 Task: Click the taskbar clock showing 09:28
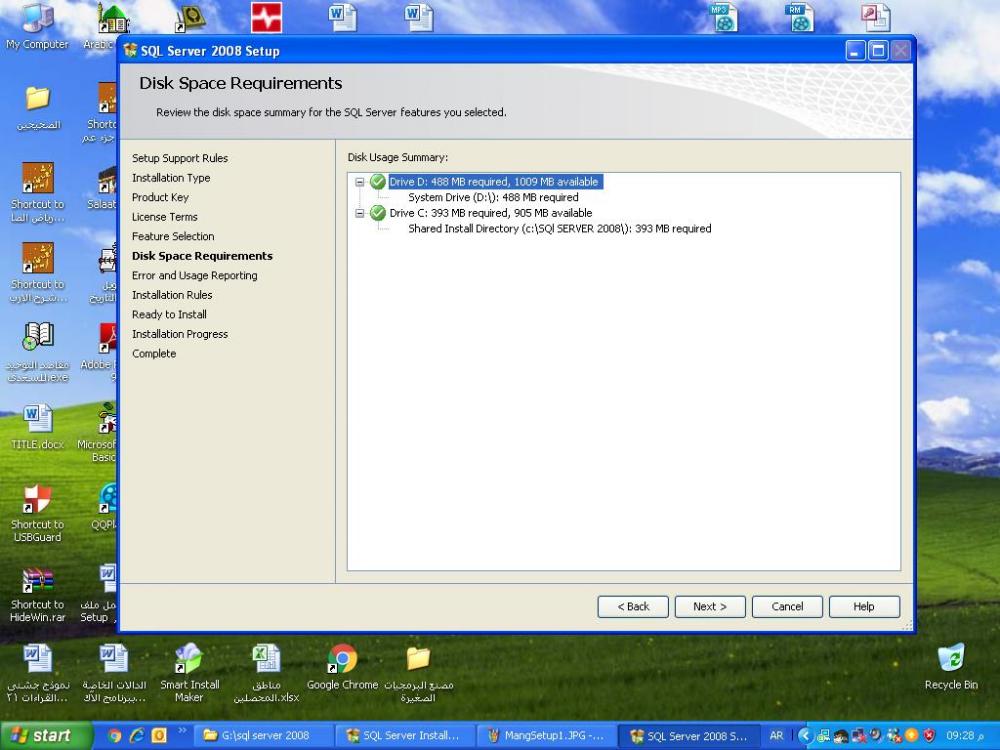[966, 735]
